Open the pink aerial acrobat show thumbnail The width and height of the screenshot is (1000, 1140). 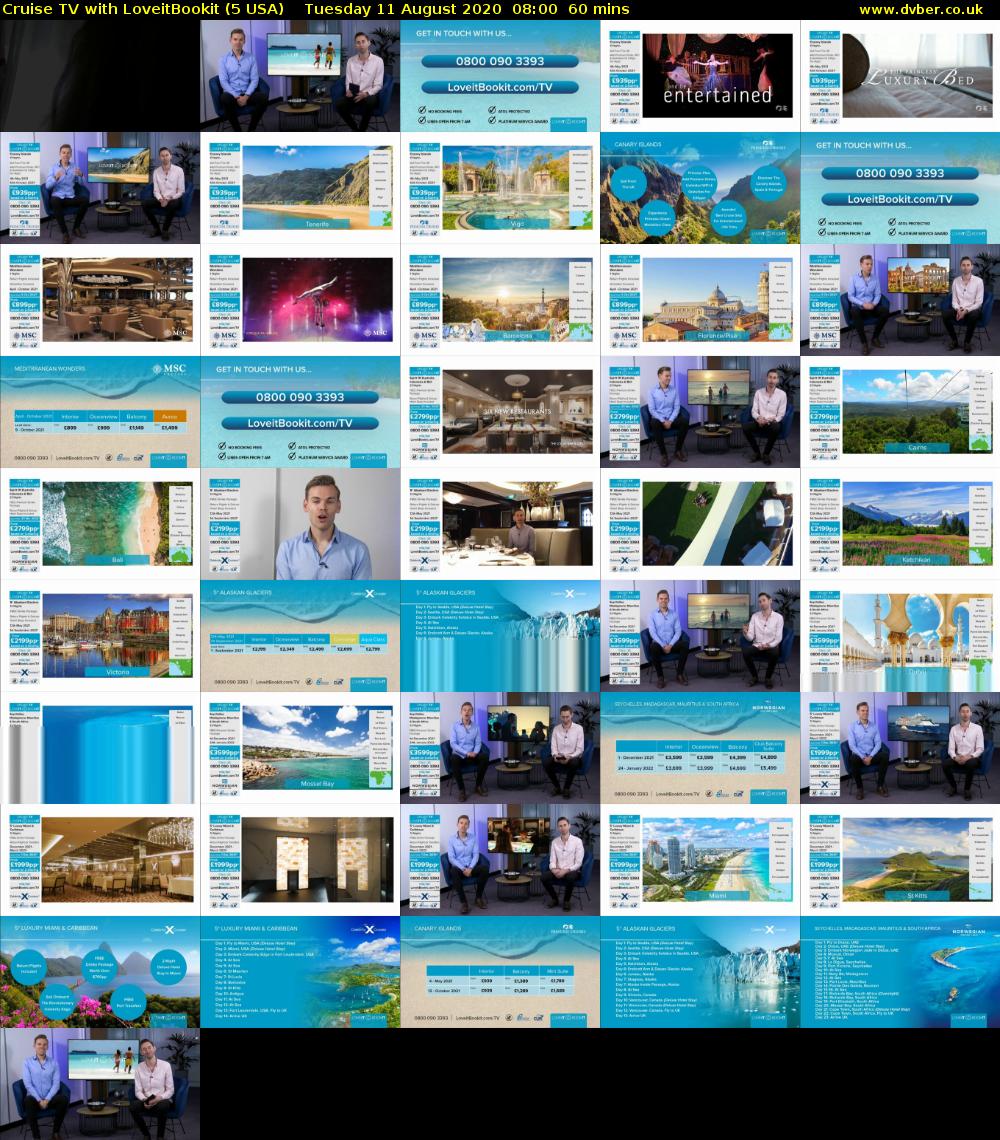pyautogui.click(x=300, y=300)
